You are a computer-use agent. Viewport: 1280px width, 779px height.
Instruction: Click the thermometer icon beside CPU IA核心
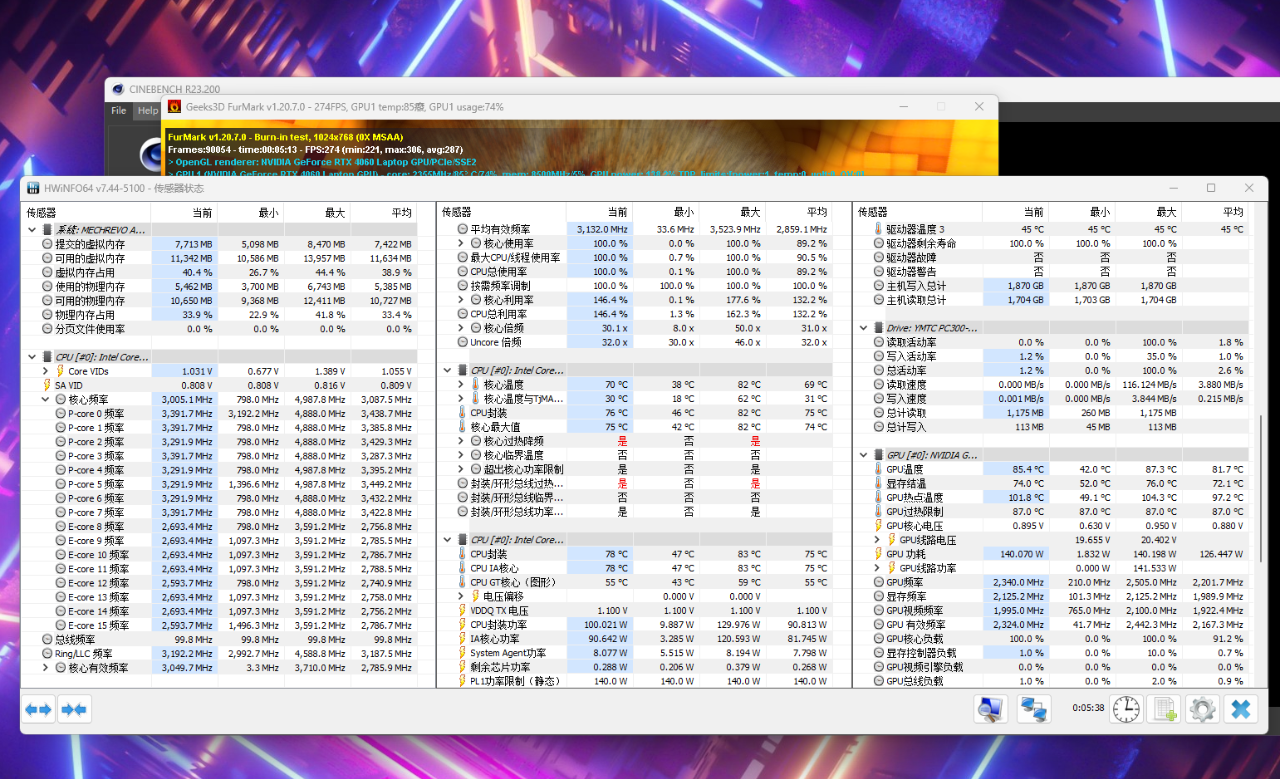point(462,568)
